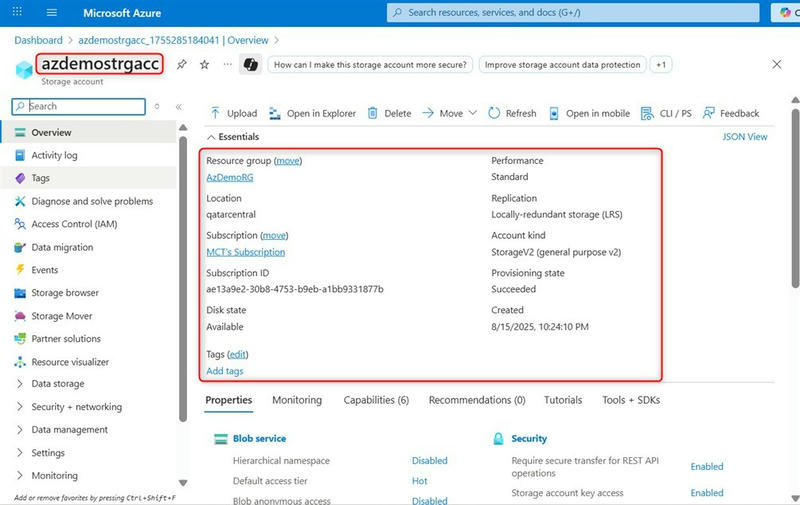Pin azdemostrgacc to dashboard
Viewport: 800px width, 505px height.
181,65
